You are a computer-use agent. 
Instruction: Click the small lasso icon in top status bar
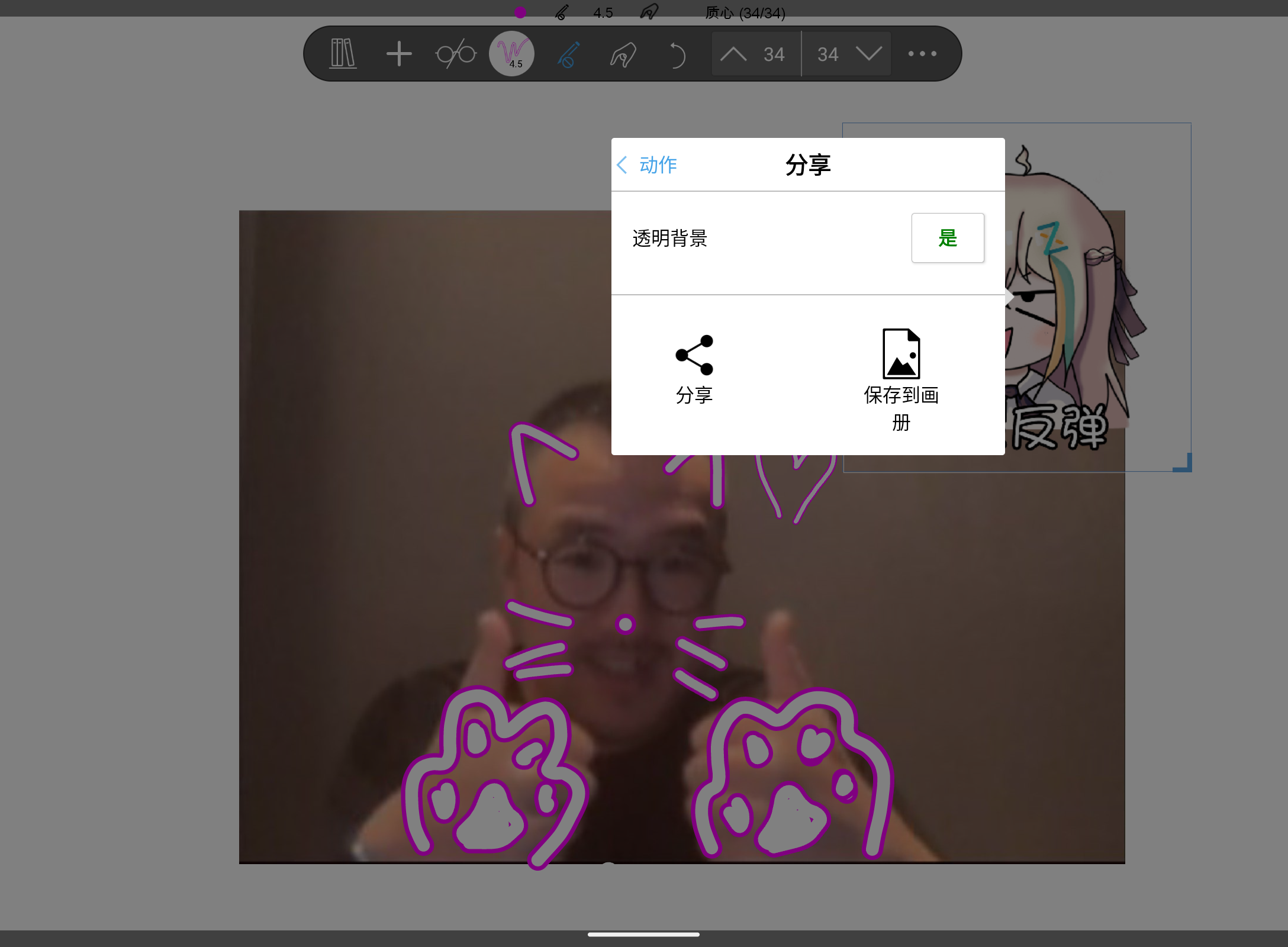pos(649,12)
